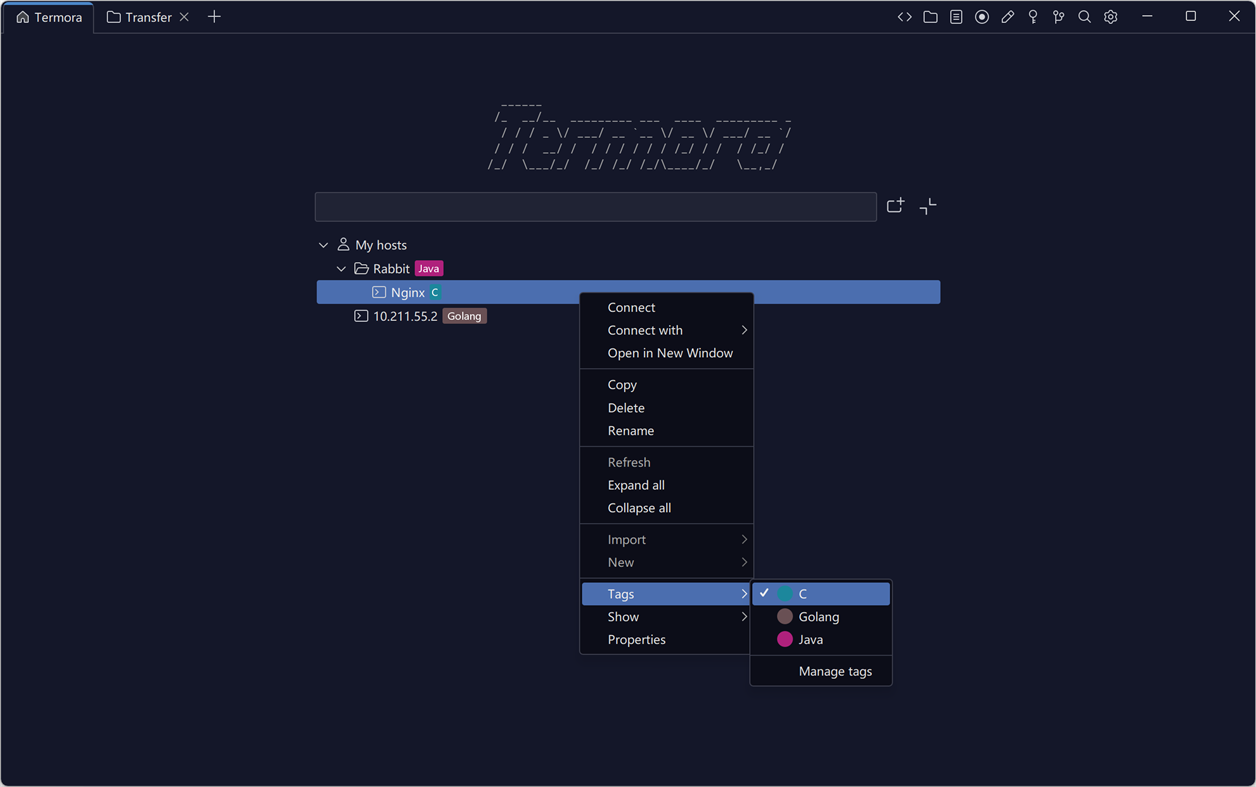Switch to the Transfer tab
Image resolution: width=1256 pixels, height=787 pixels.
148,17
